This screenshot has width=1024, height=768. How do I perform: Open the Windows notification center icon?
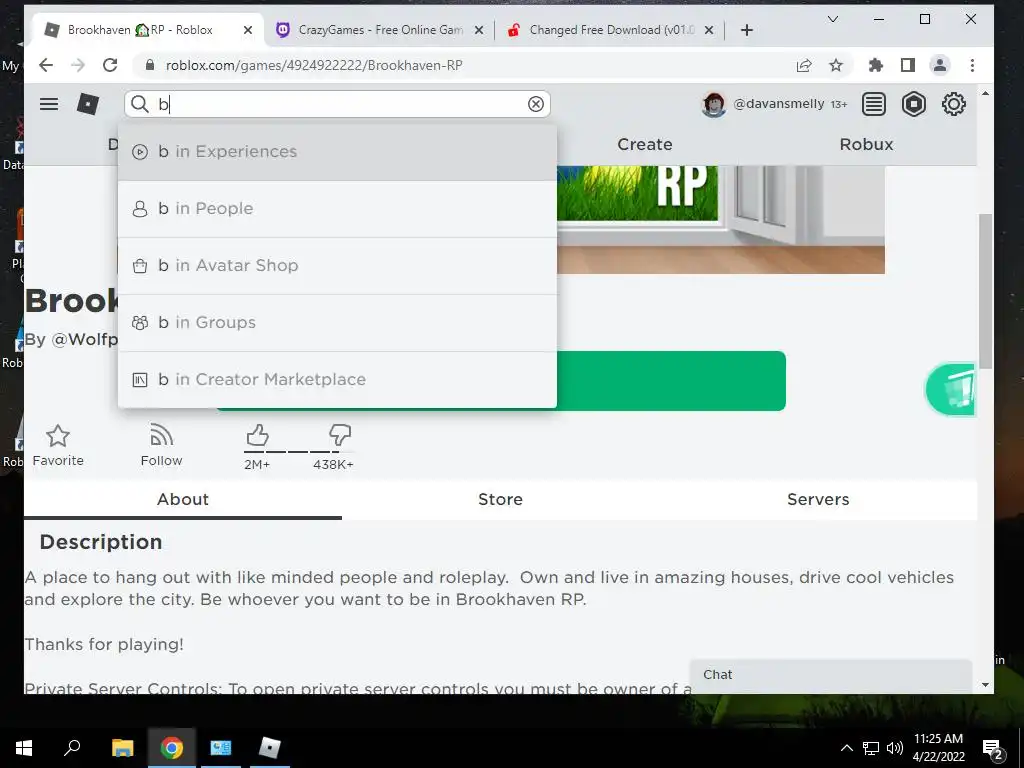(x=993, y=749)
